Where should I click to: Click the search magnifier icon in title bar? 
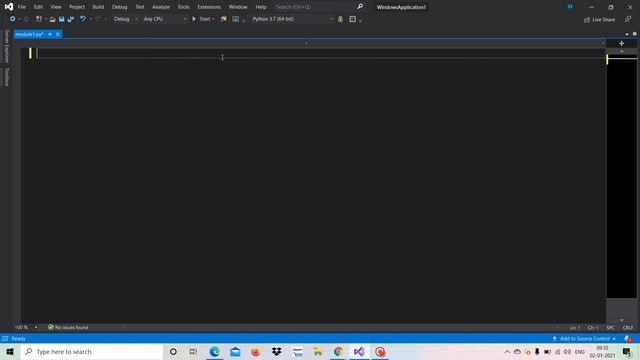click(360, 7)
